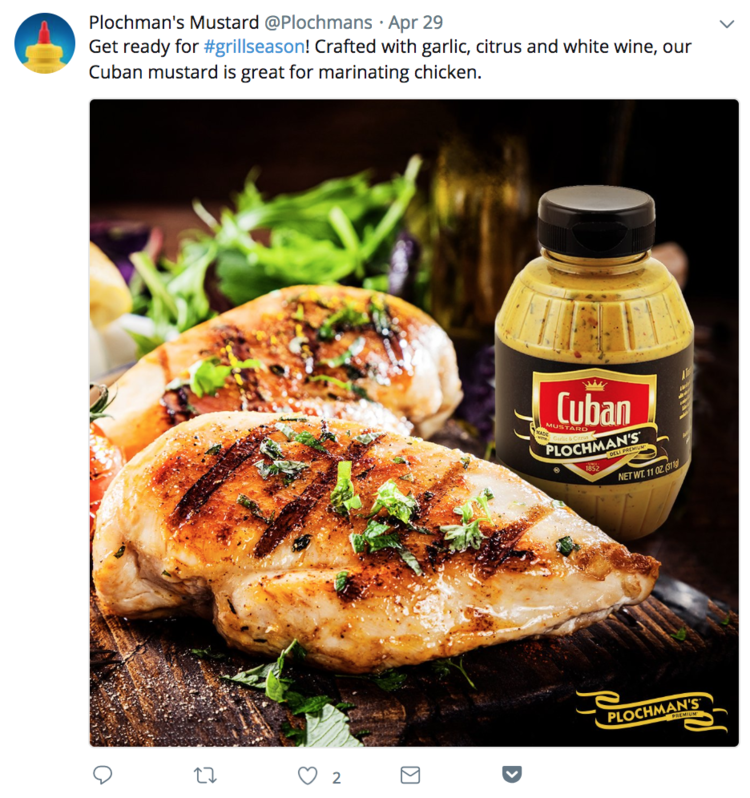Image resolution: width=750 pixels, height=798 pixels.
Task: Click the rear chicken breast in the photo
Action: [285, 356]
